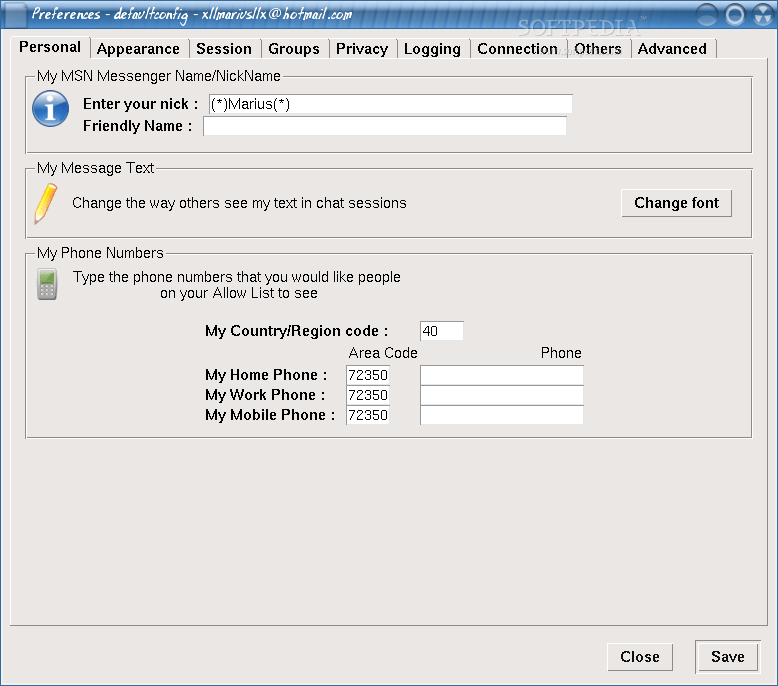
Task: Open the Appearance tab
Action: pos(138,49)
